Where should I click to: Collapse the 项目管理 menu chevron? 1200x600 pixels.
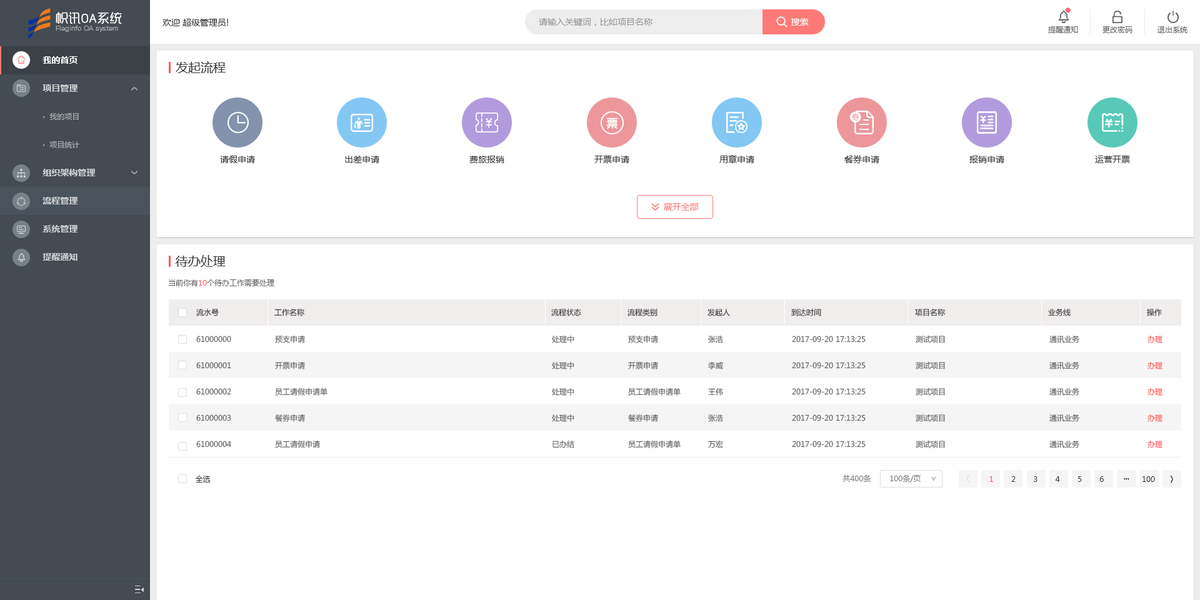pyautogui.click(x=134, y=88)
